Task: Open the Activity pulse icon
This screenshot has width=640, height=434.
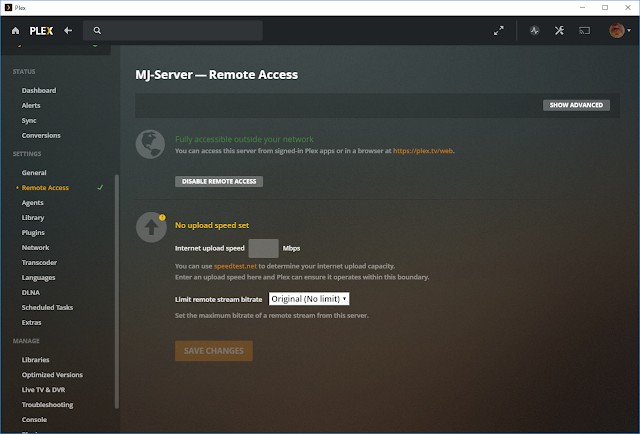Action: coord(534,31)
